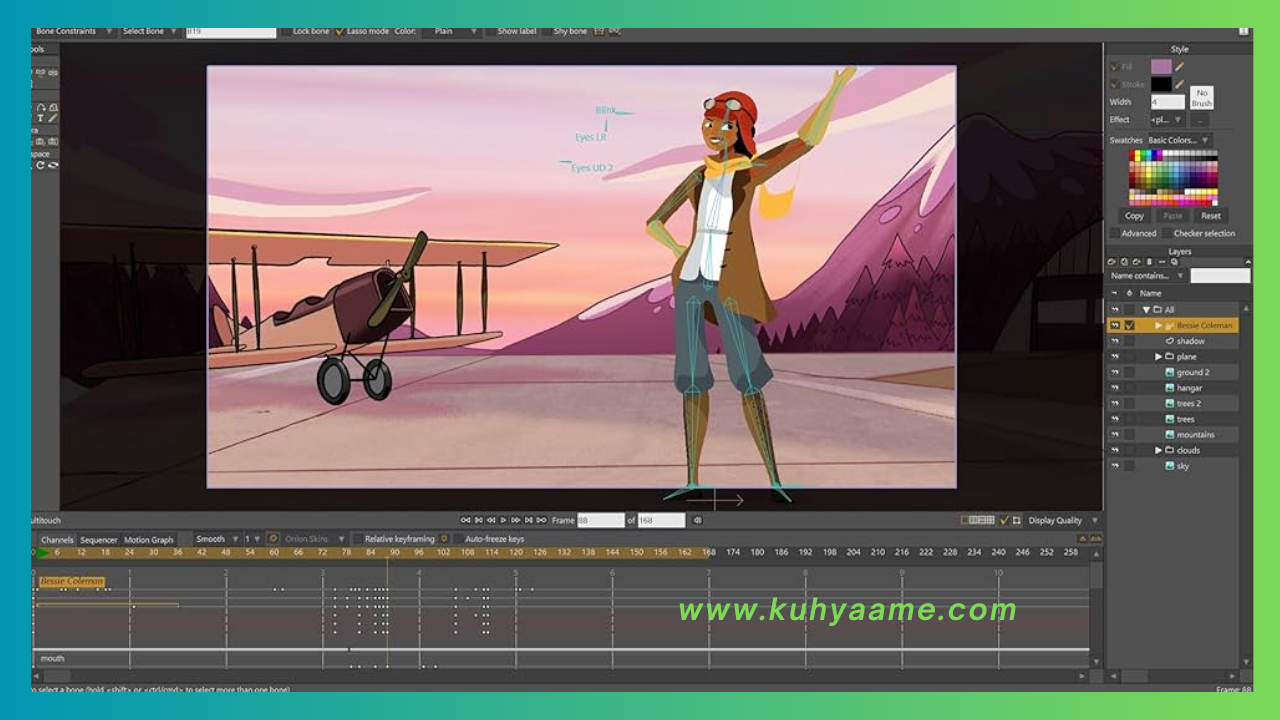Click the Reset button in Style panel
Screen dimensions: 1280x720
coord(1211,215)
